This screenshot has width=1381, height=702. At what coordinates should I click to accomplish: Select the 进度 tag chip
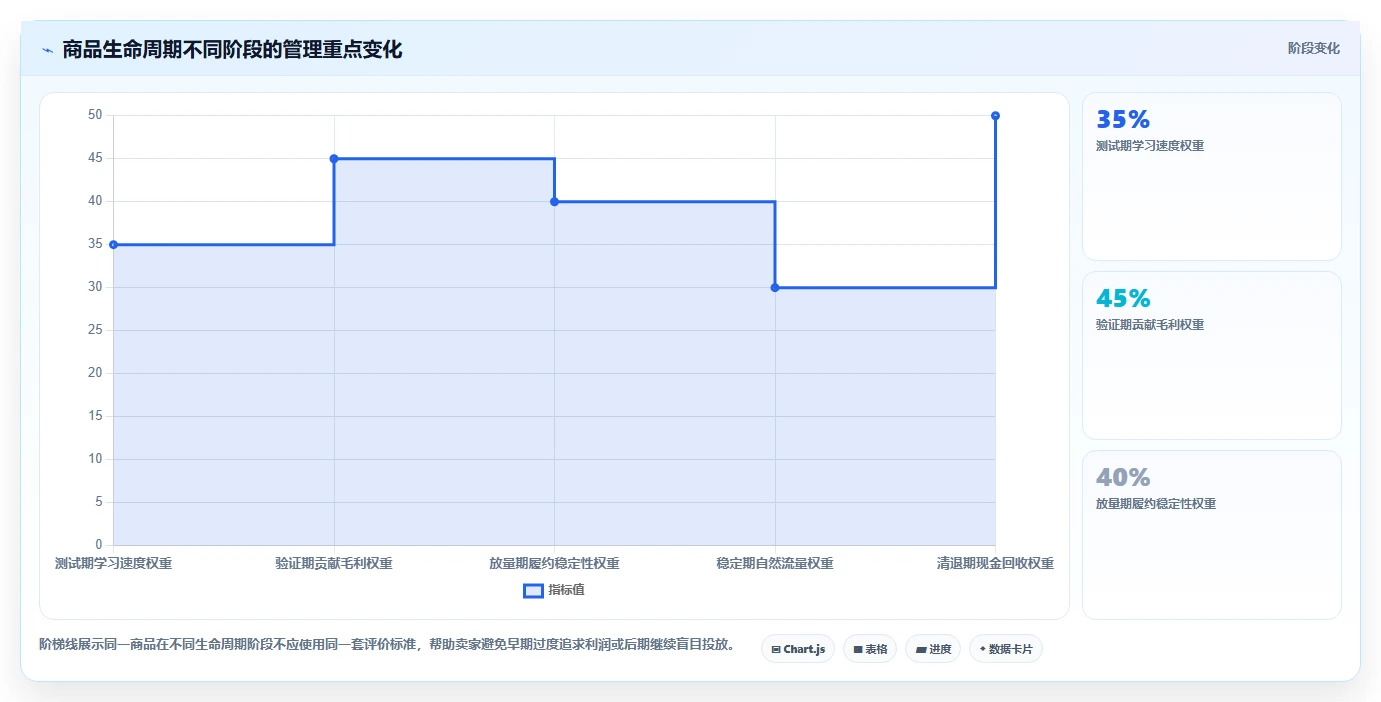click(933, 649)
